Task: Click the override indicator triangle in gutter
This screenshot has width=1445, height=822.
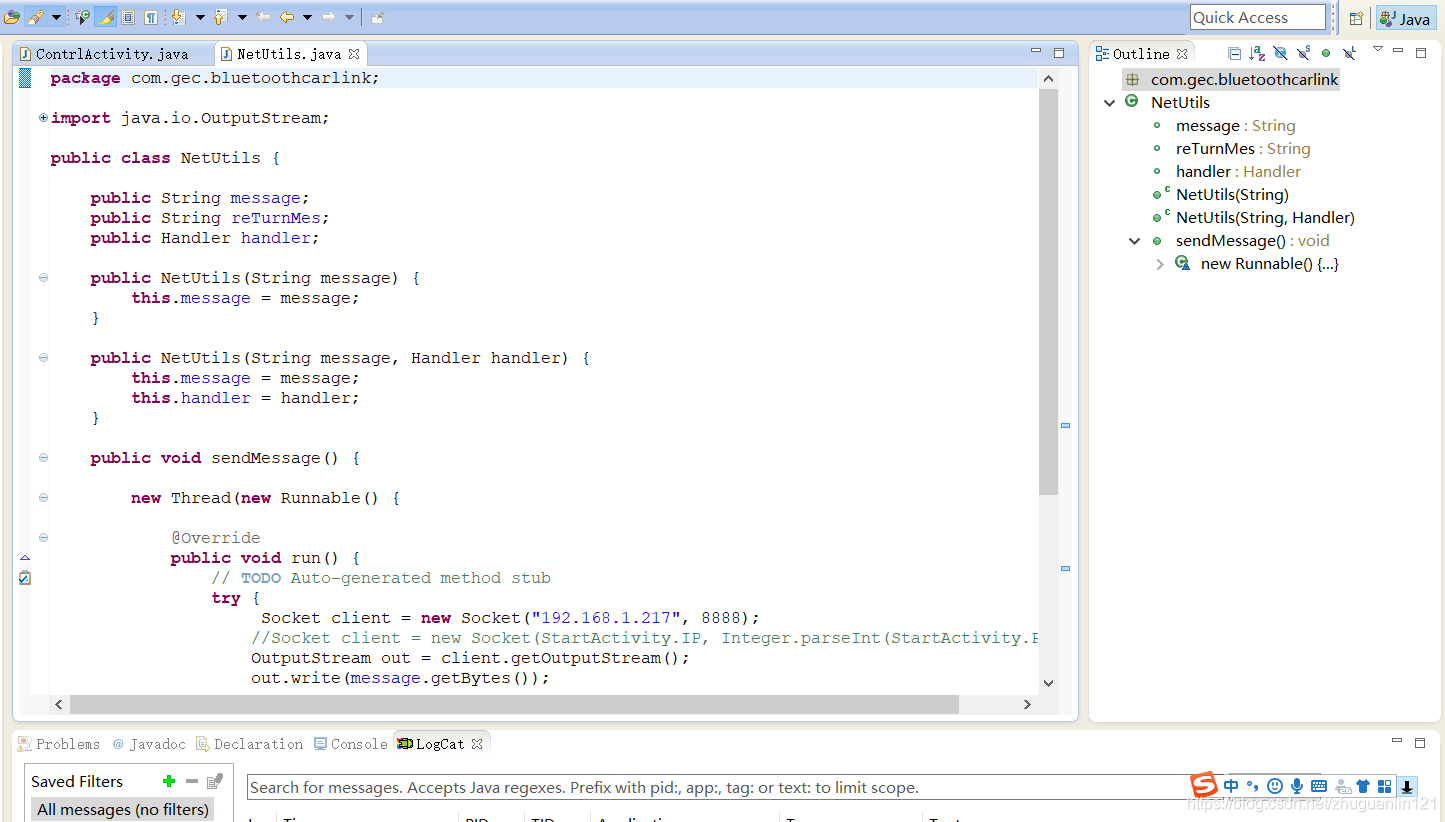Action: [25, 558]
